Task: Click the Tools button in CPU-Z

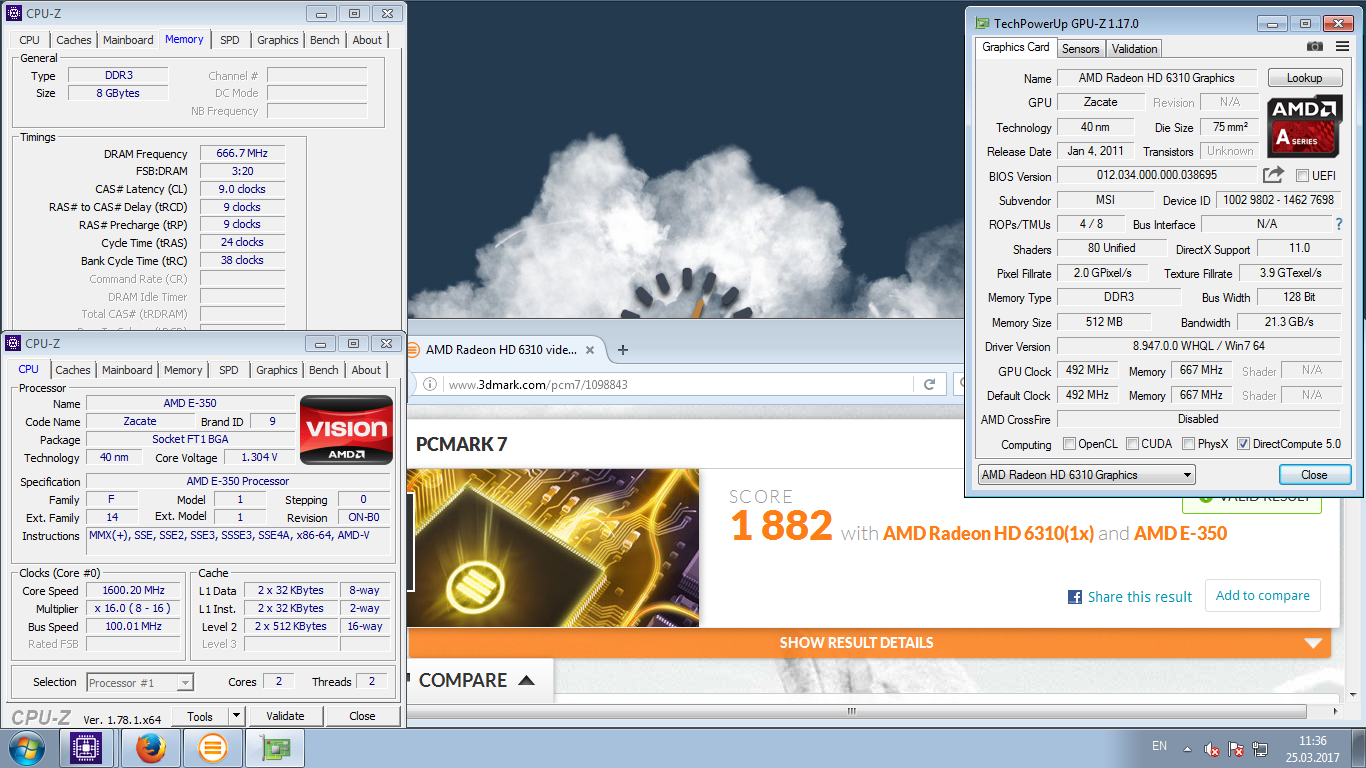Action: (x=200, y=716)
